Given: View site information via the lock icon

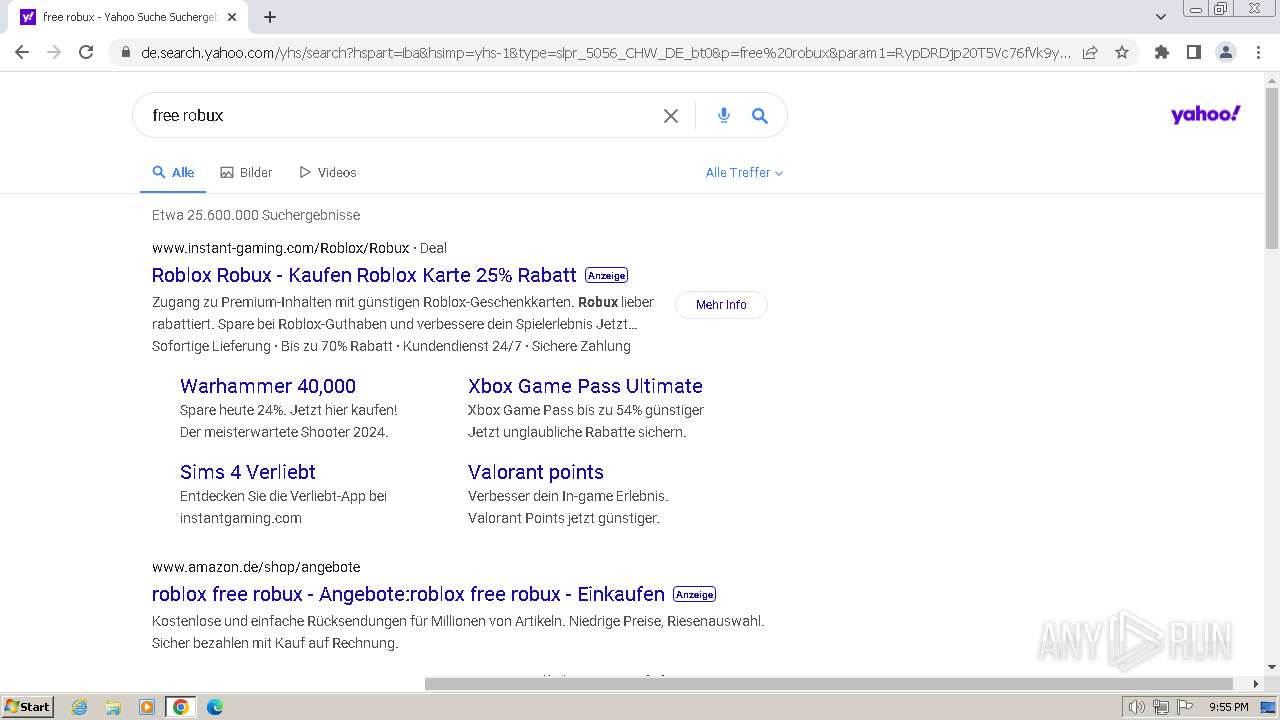Looking at the screenshot, I should [x=125, y=53].
